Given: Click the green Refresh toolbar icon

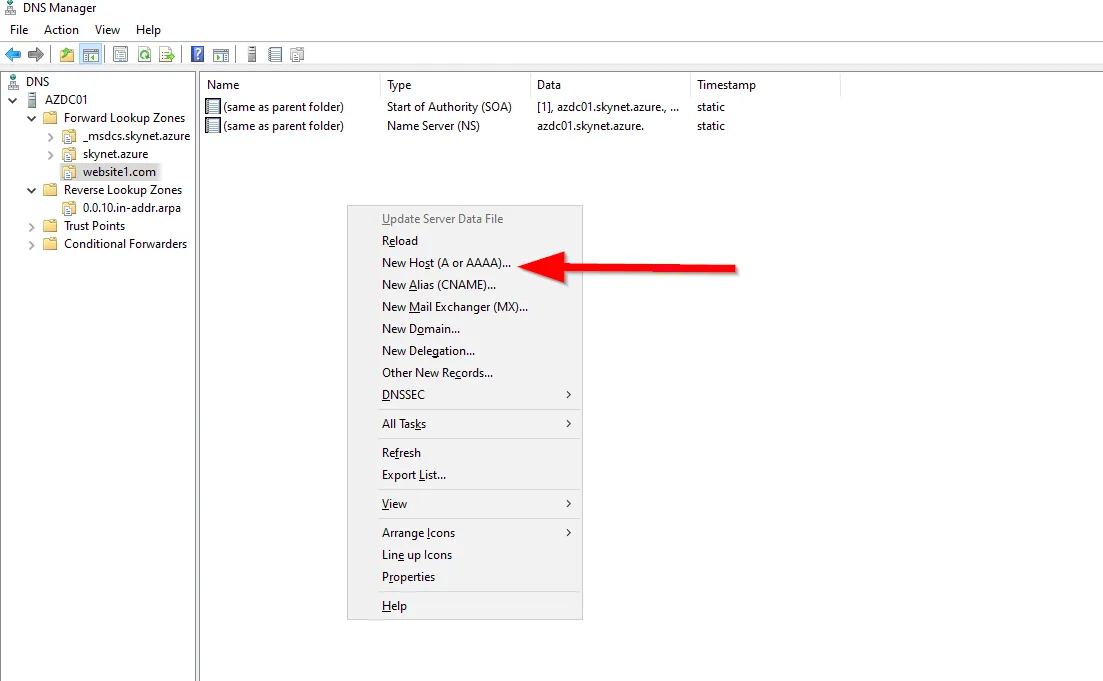Looking at the screenshot, I should [144, 54].
